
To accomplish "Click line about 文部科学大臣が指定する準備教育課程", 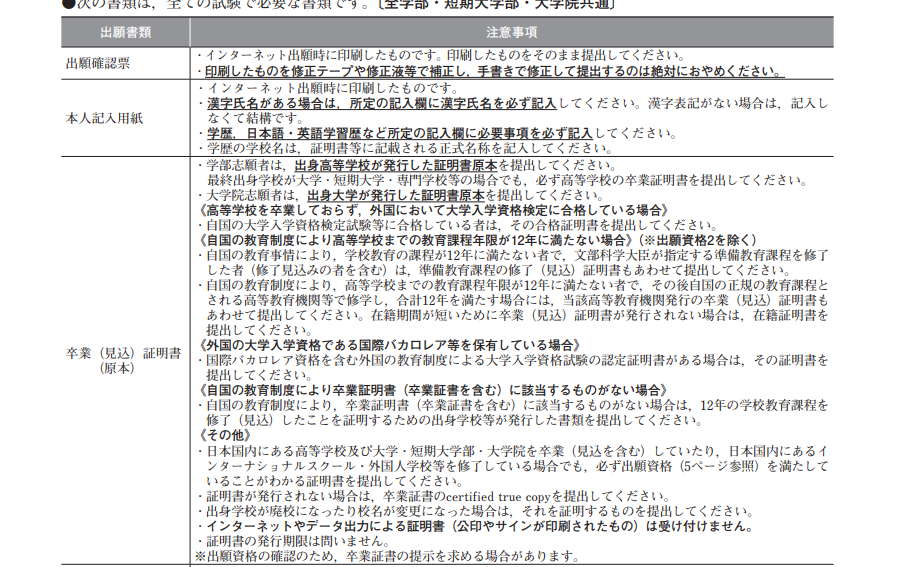I will tap(513, 262).
